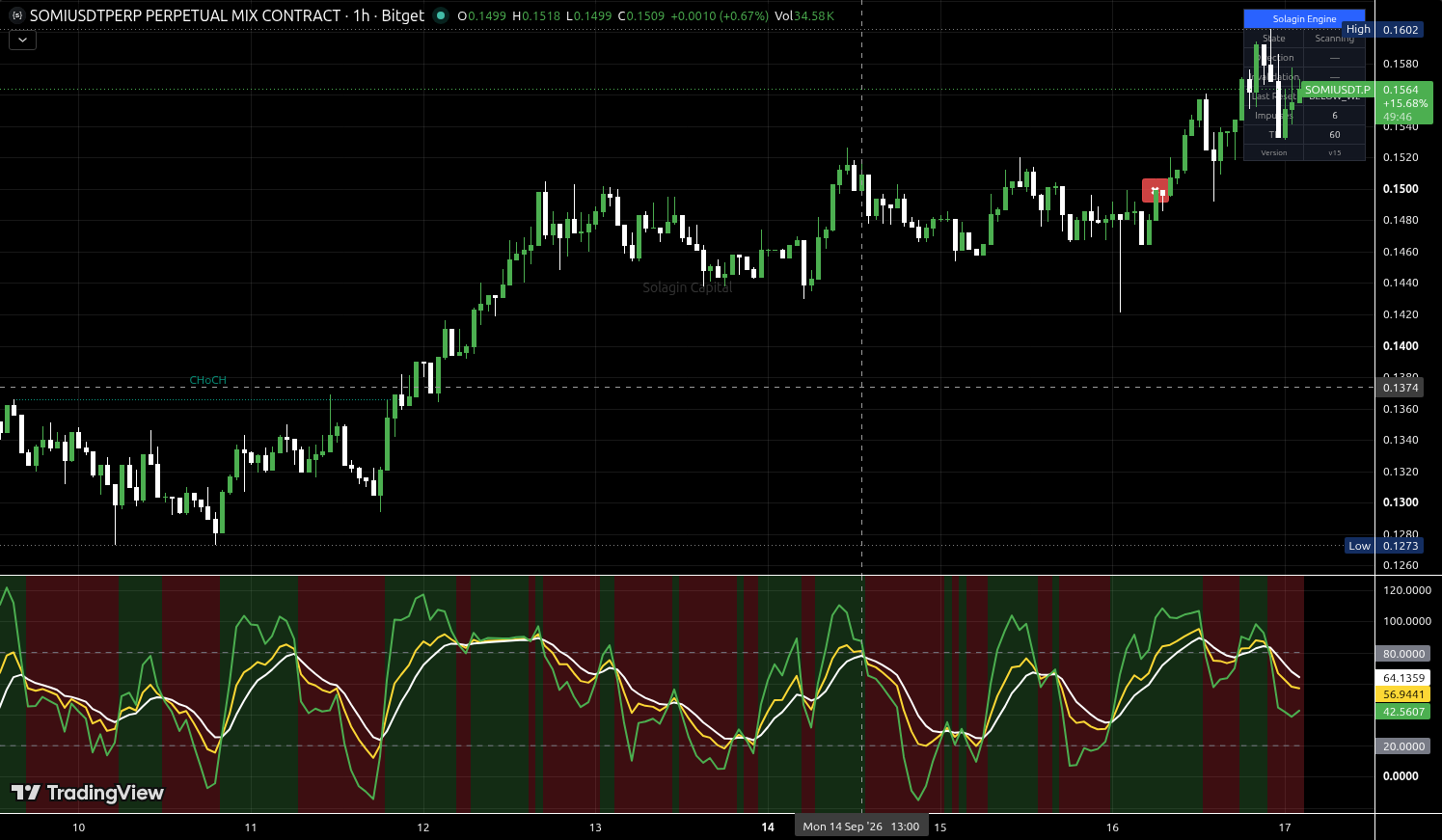1442x840 pixels.
Task: Click the Impulses value 6 cell
Action: coord(1335,116)
